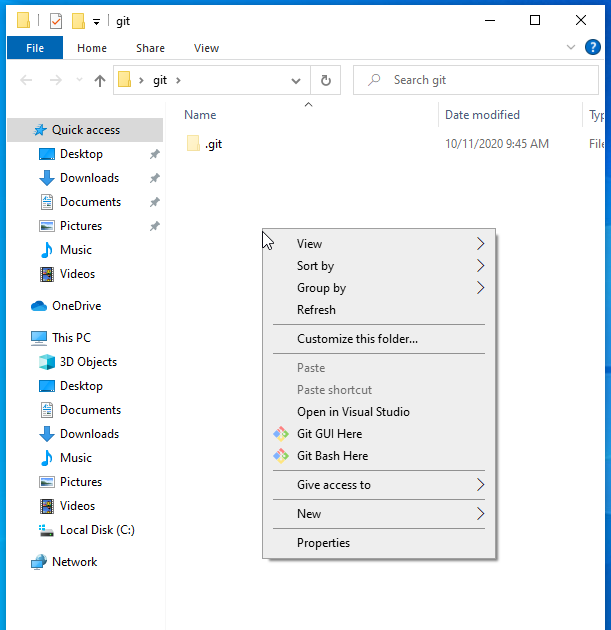
Task: Select Quick access in navigation pane
Action: coord(85,130)
